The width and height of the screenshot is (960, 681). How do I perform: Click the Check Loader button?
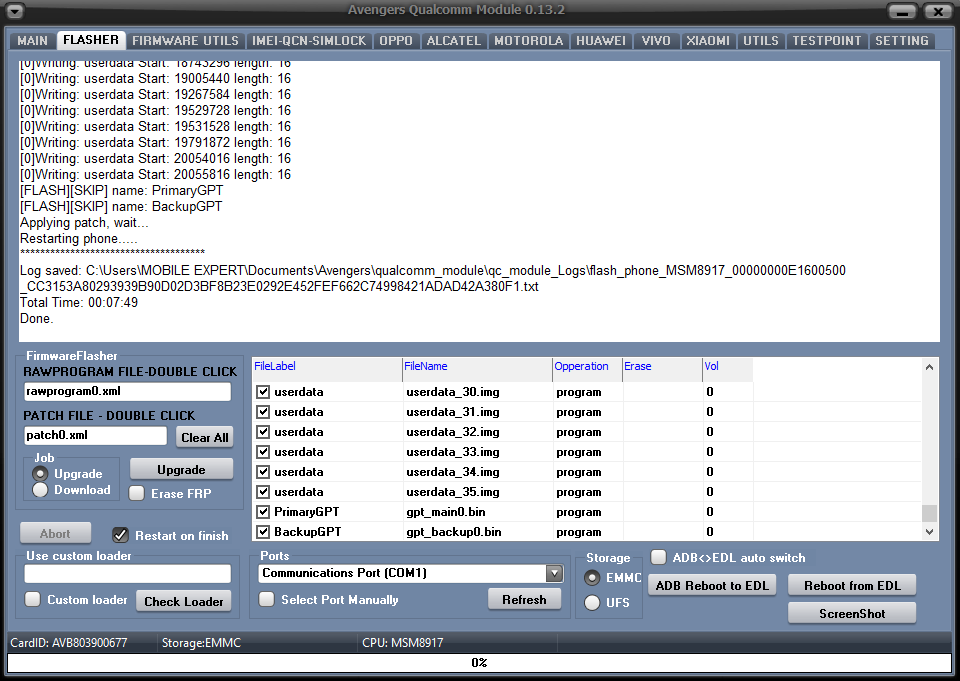point(184,601)
